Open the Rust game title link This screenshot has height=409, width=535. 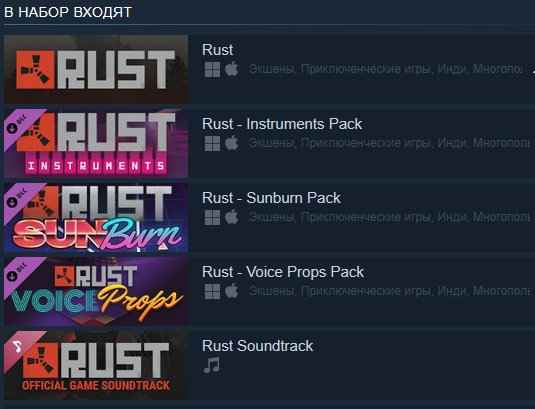click(x=217, y=50)
